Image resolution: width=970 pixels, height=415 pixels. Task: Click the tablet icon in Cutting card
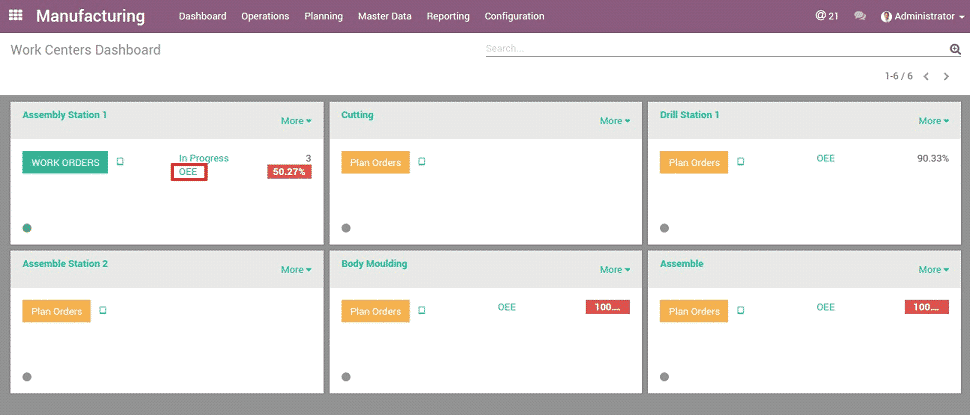422,162
